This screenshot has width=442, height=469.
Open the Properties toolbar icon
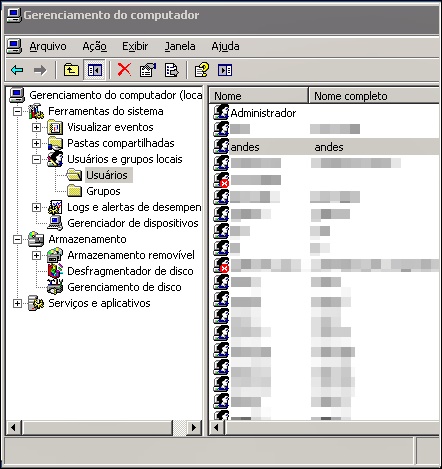click(x=148, y=70)
